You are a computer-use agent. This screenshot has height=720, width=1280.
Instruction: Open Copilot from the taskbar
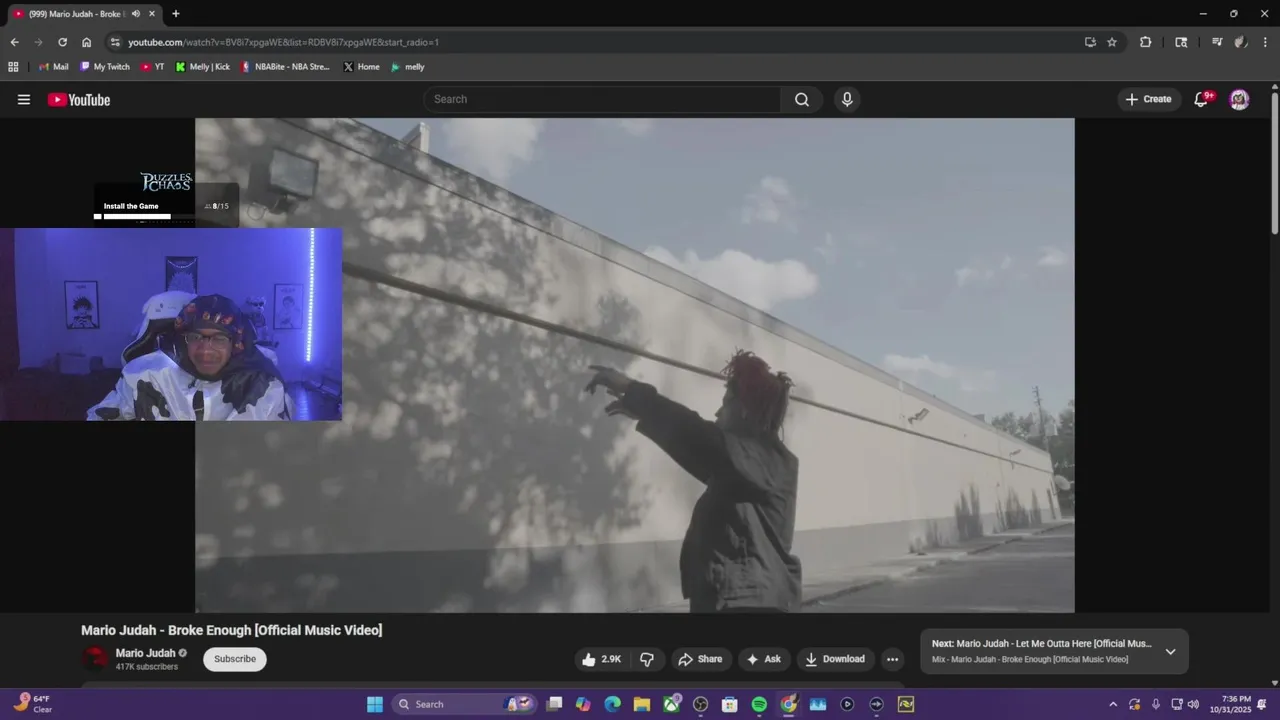(x=583, y=704)
